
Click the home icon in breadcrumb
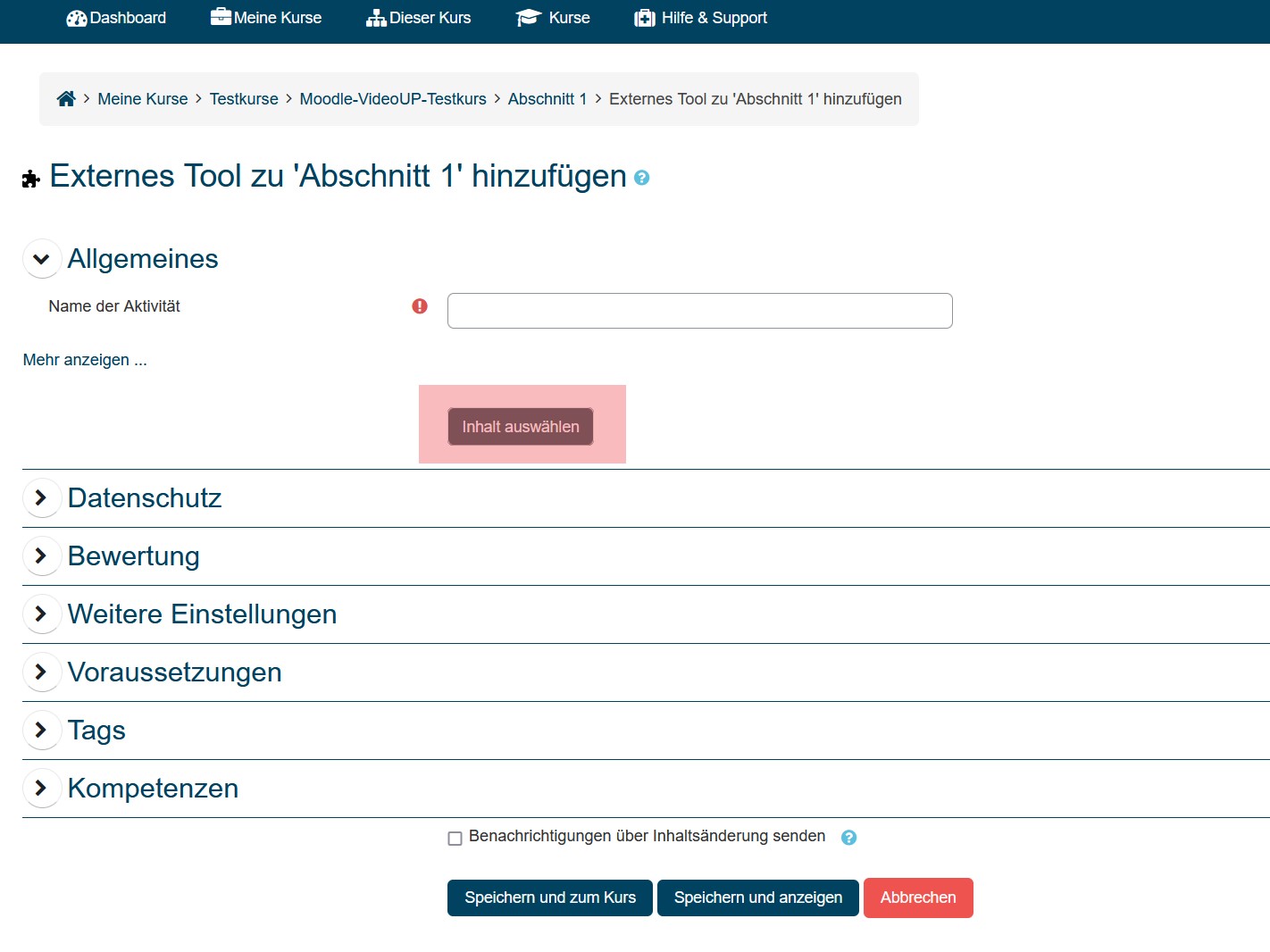click(66, 99)
